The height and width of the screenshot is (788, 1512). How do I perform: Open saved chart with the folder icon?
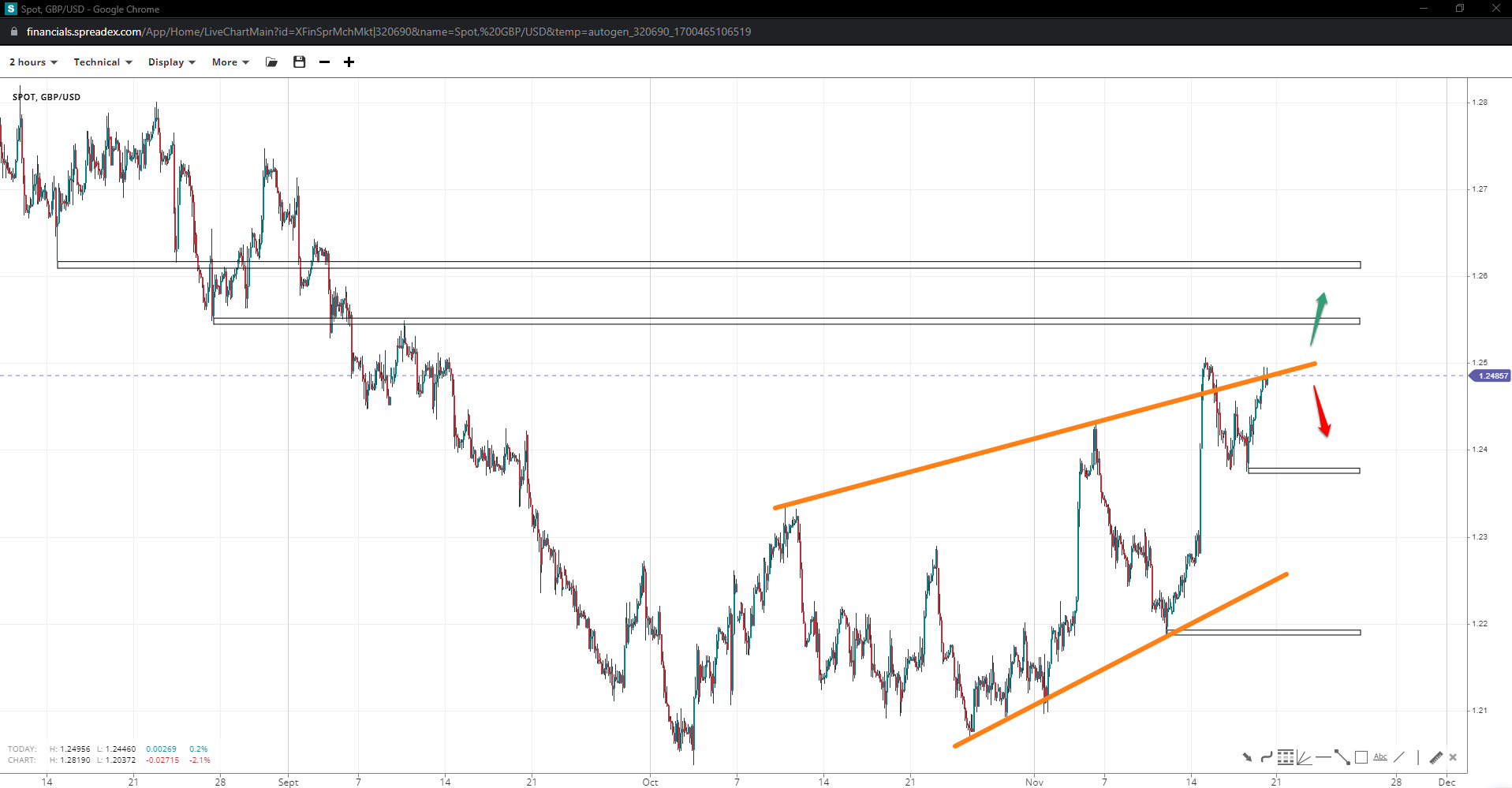click(x=271, y=62)
